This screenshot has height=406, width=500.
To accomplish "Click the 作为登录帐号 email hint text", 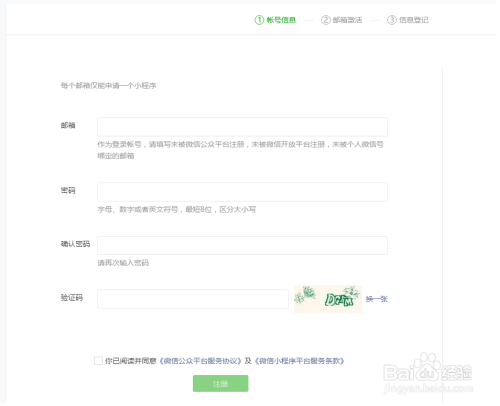I will click(x=242, y=151).
